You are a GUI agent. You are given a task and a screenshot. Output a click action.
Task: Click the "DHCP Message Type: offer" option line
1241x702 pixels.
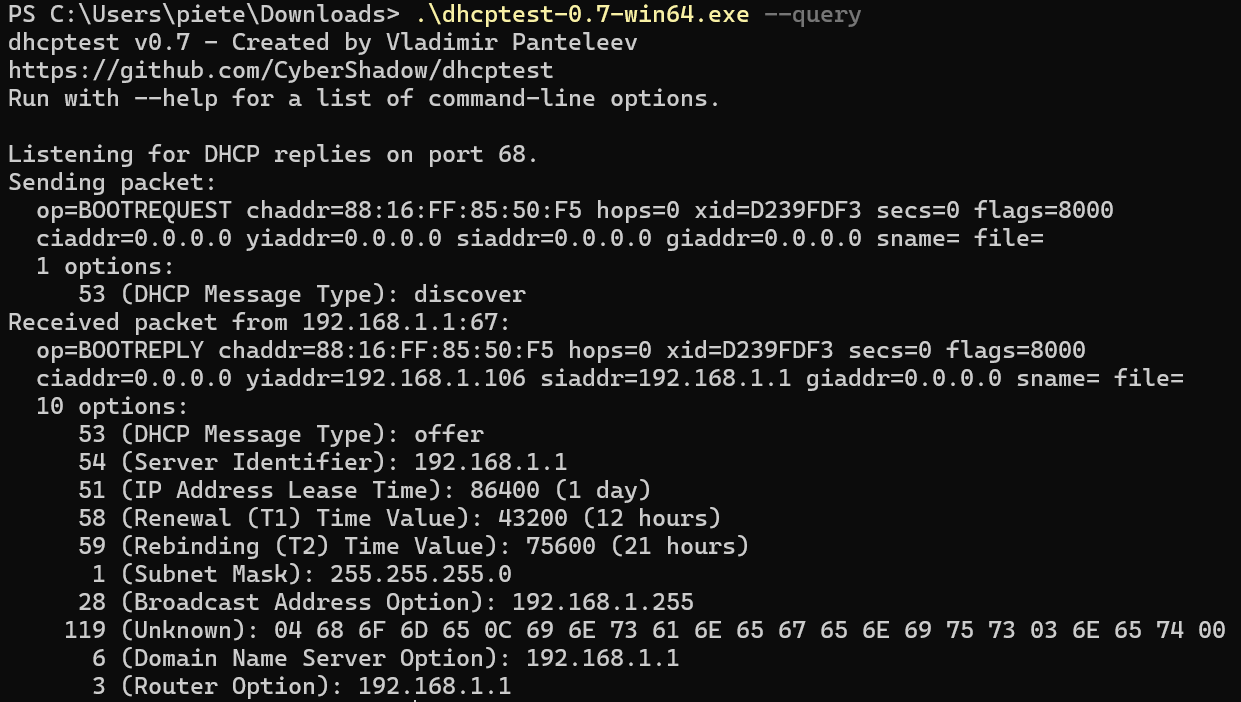click(280, 434)
